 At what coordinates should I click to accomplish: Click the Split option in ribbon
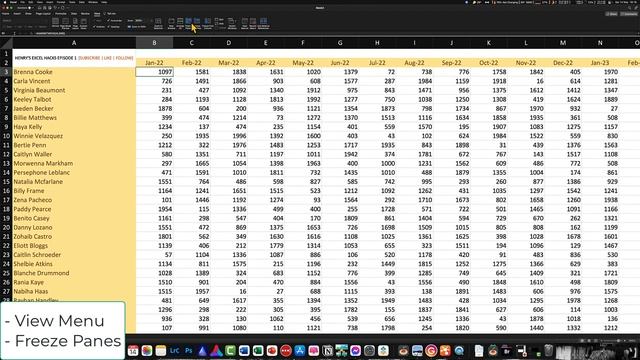click(x=219, y=19)
